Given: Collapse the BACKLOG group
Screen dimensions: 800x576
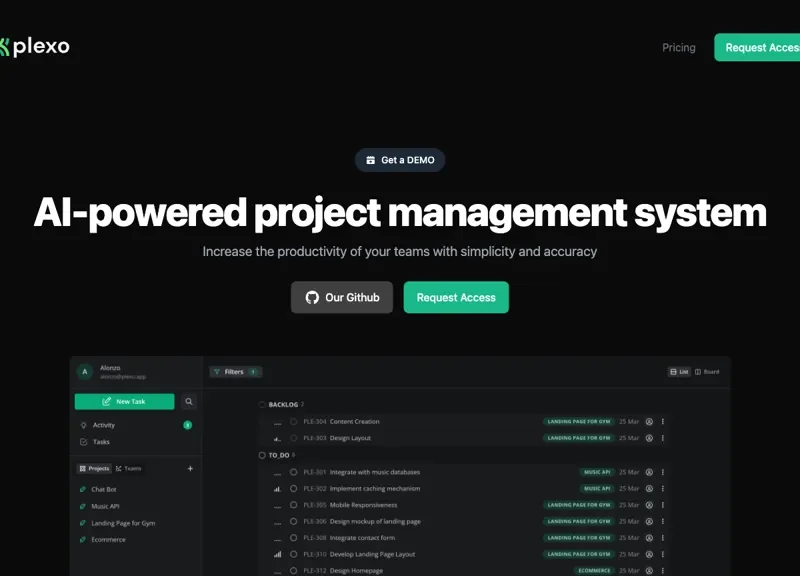Looking at the screenshot, I should pyautogui.click(x=263, y=404).
